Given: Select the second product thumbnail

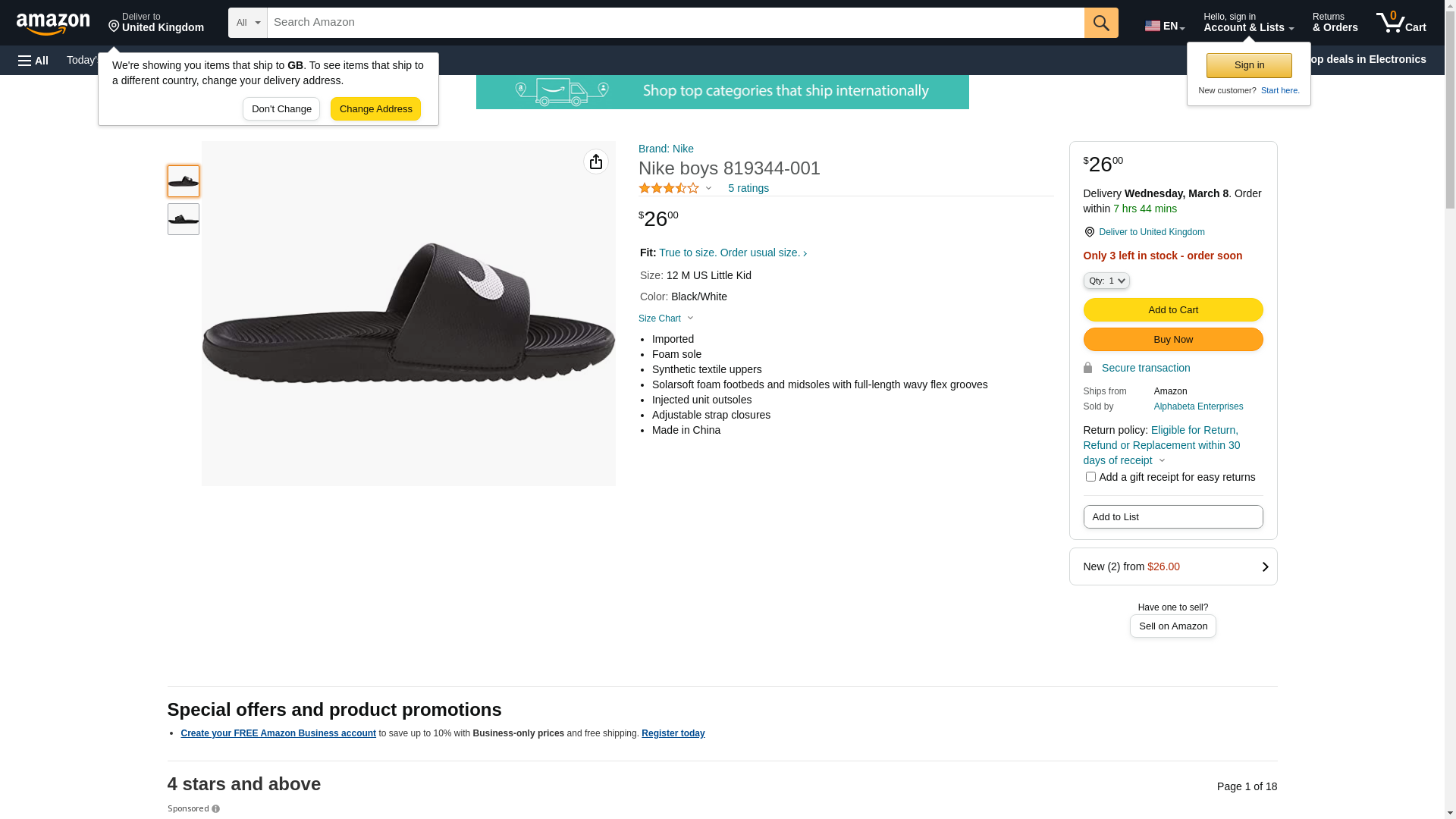Looking at the screenshot, I should [184, 219].
